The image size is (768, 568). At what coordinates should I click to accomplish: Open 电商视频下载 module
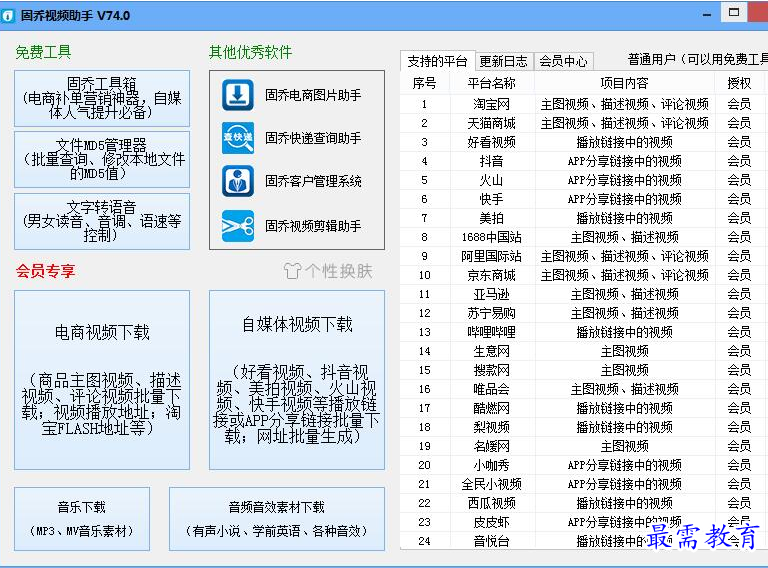[x=102, y=380]
